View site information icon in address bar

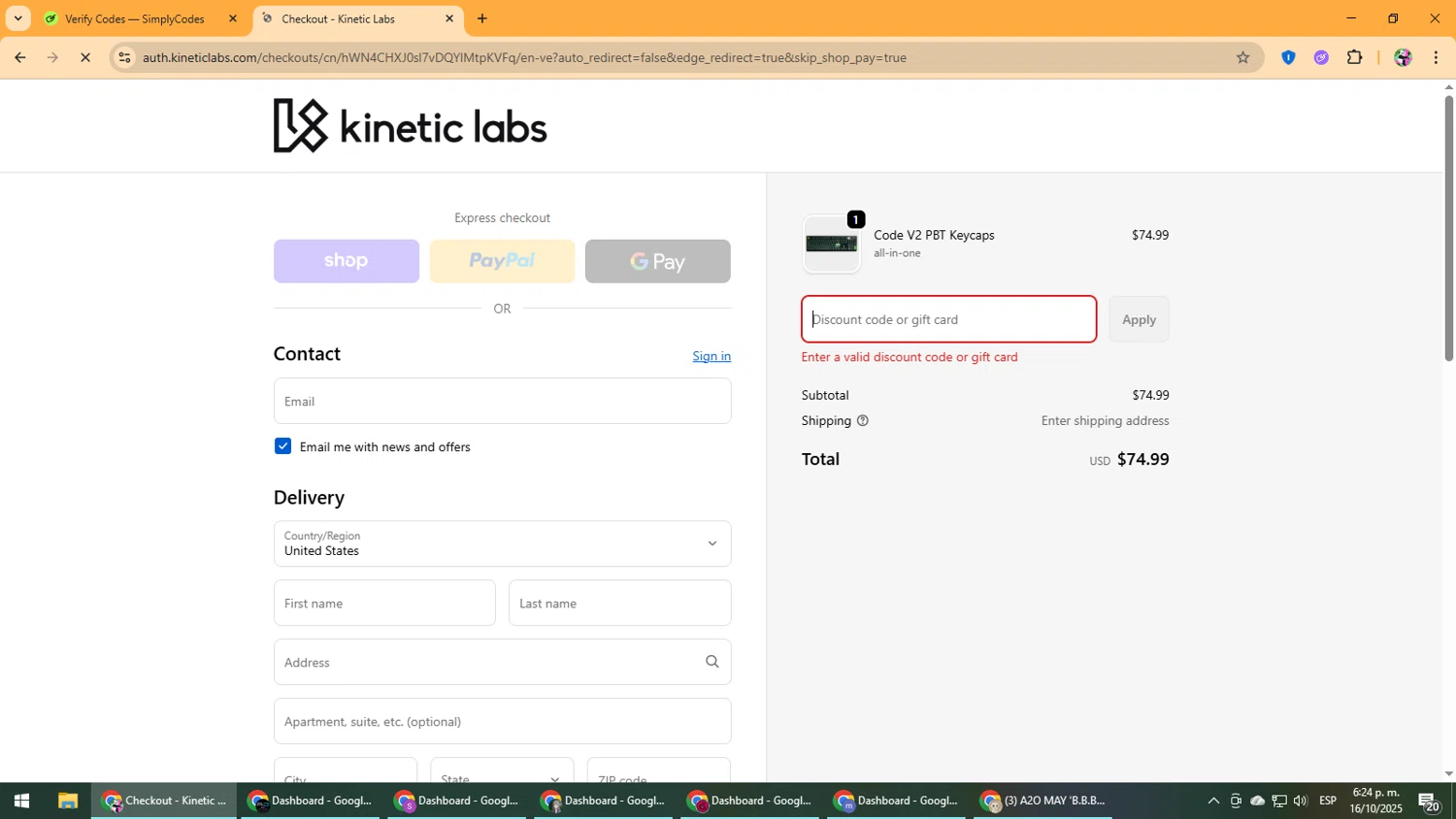(x=124, y=57)
